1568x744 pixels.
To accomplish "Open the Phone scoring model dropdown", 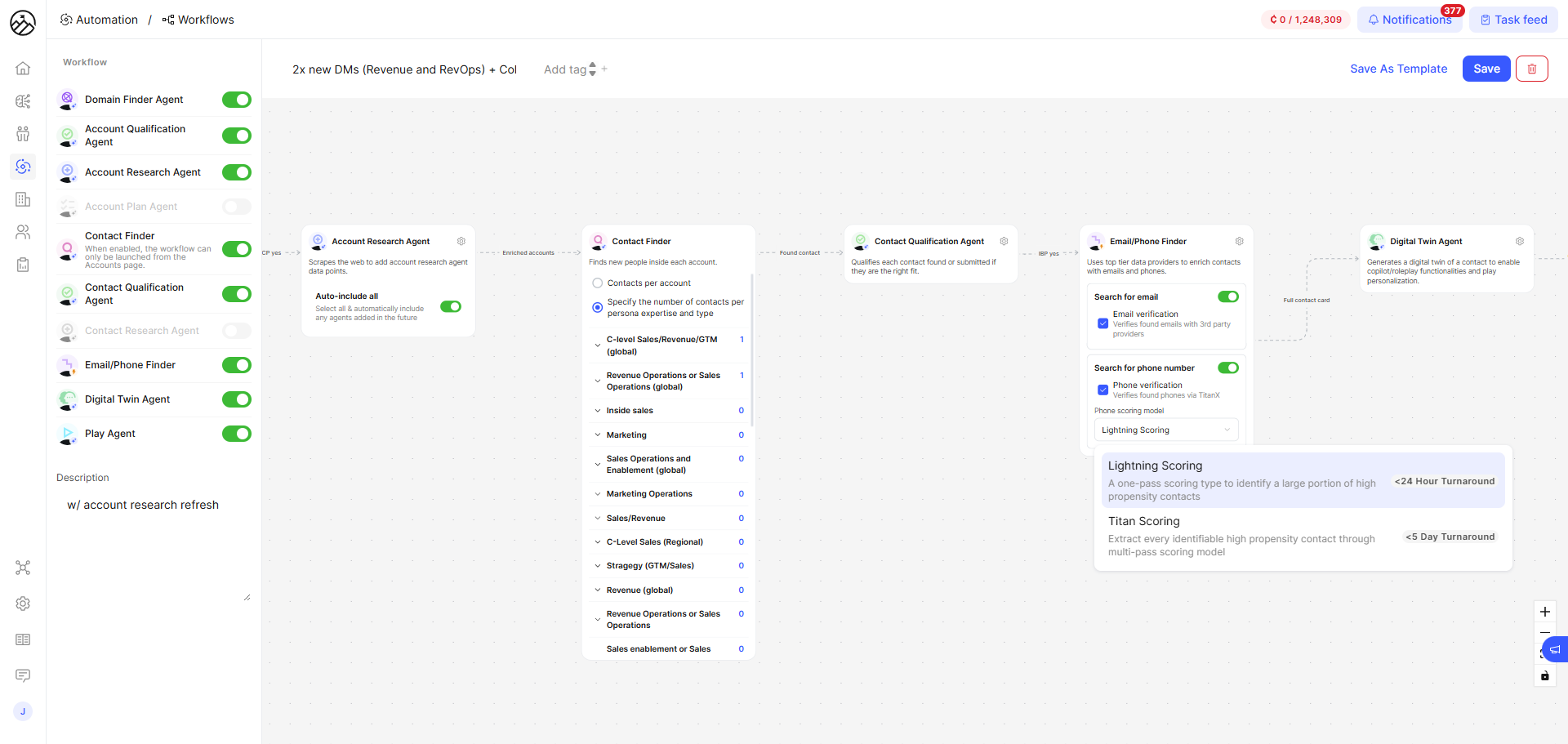I will 1165,430.
